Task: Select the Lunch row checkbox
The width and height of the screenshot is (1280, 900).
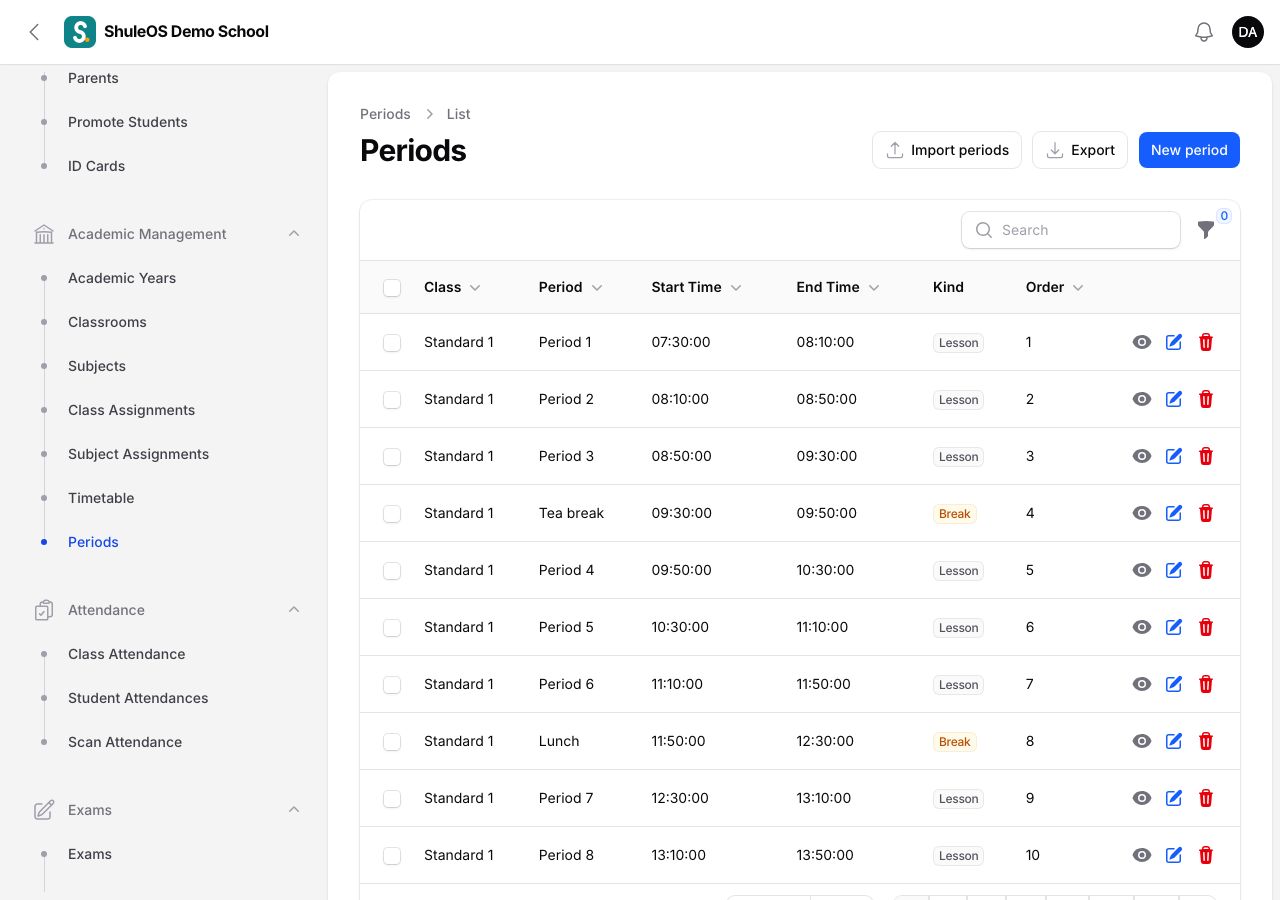Action: click(x=392, y=742)
